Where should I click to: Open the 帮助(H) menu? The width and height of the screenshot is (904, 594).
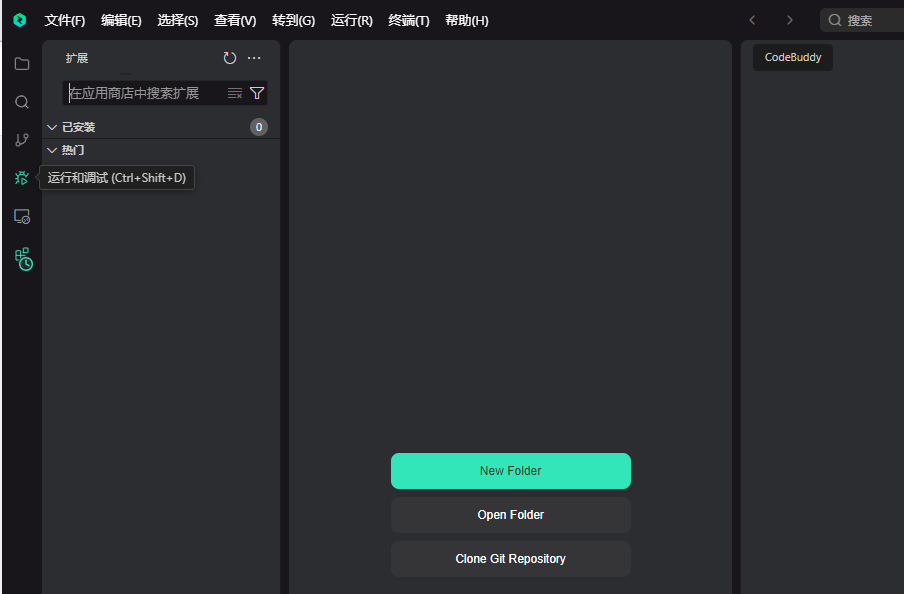[x=466, y=21]
